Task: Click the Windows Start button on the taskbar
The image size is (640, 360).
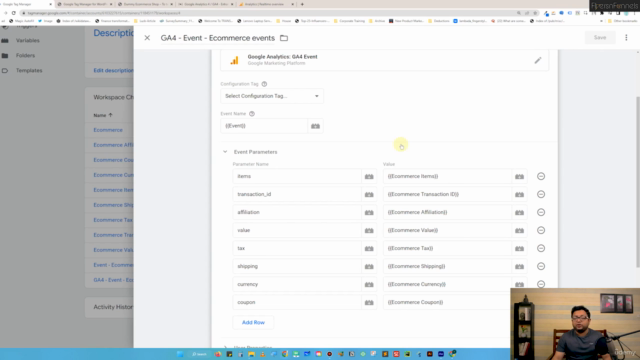Action: [180, 354]
